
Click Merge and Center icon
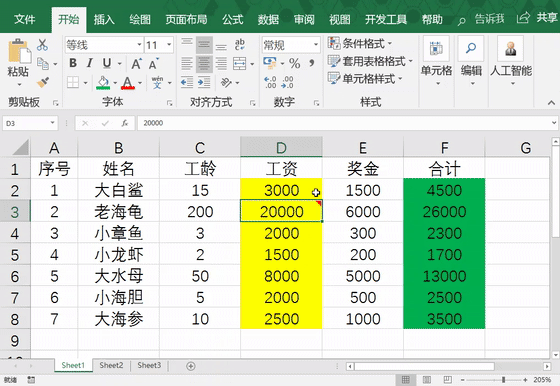point(240,64)
